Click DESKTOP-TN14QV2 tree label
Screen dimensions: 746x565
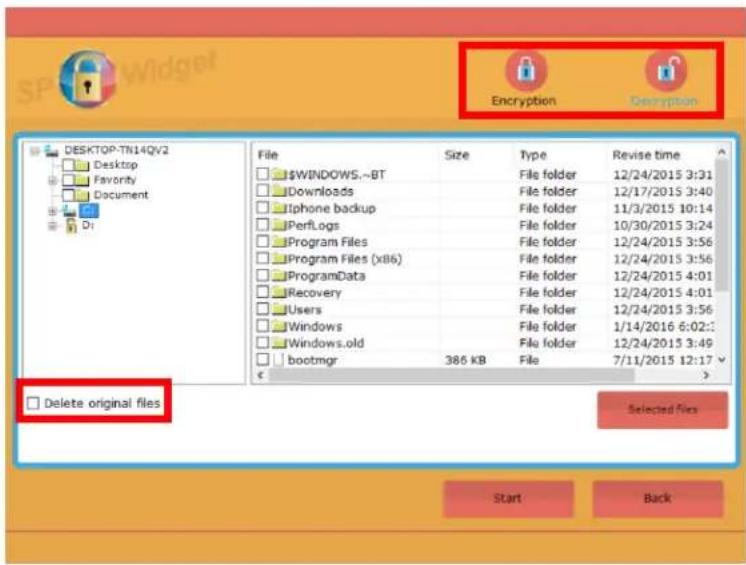[117, 150]
